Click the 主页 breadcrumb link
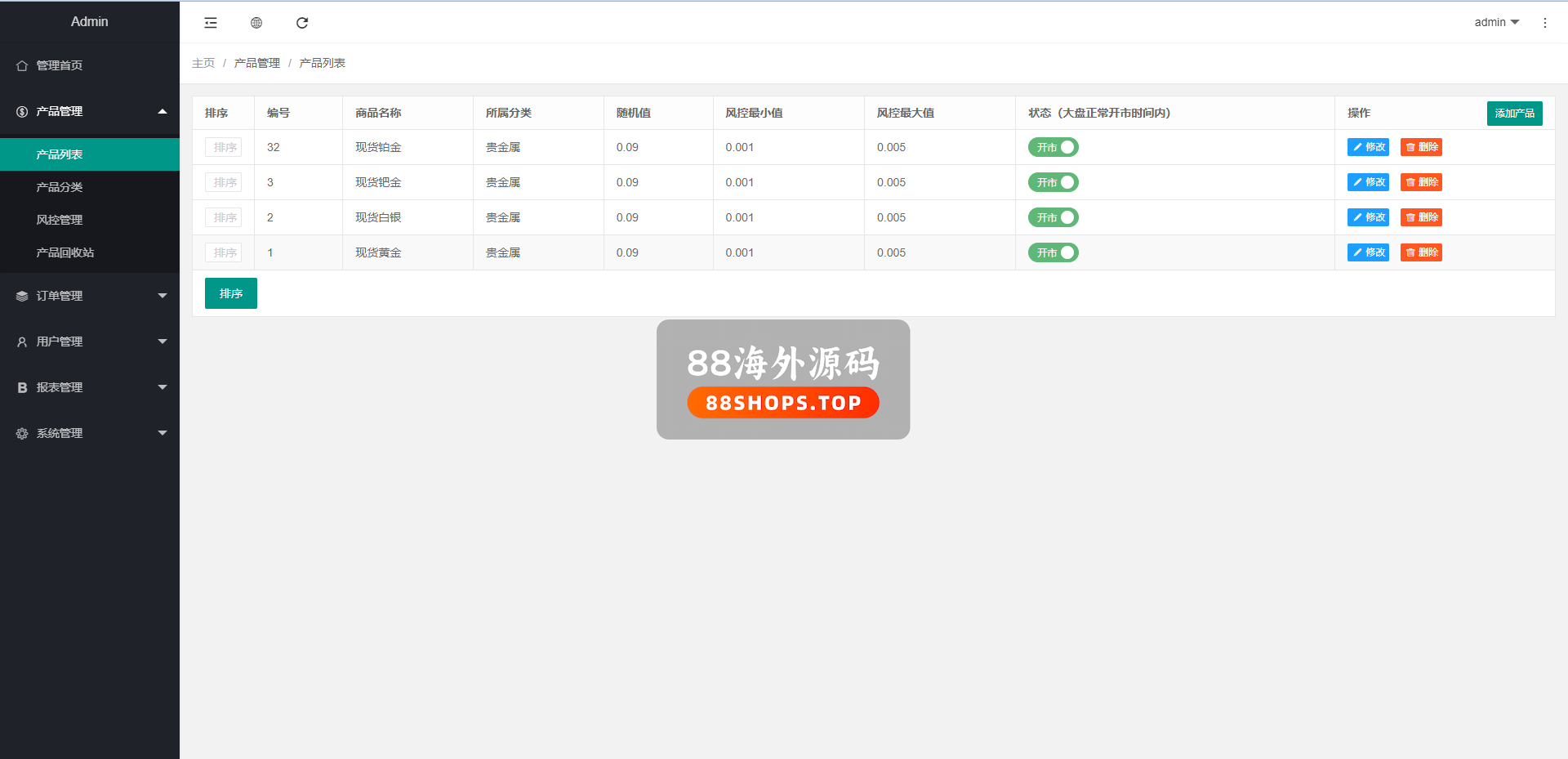Screen dimensions: 1568x759 coord(203,63)
